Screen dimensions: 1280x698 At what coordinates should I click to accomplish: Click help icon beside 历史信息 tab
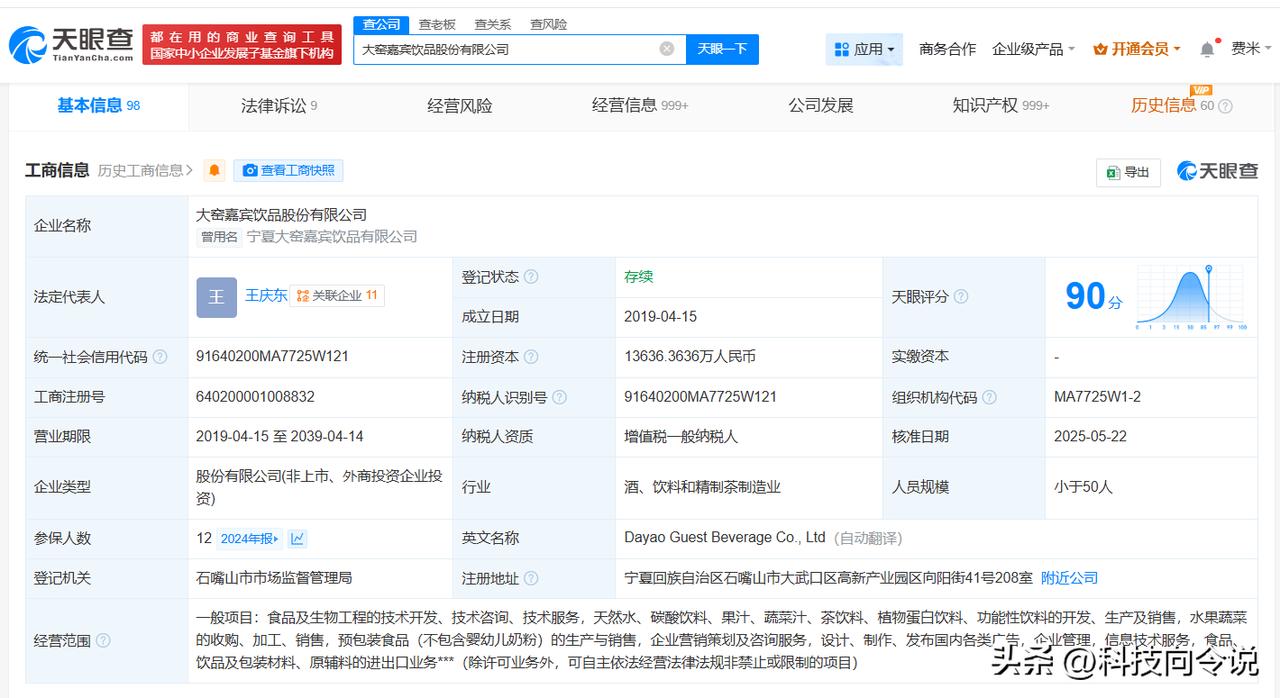[x=1225, y=106]
